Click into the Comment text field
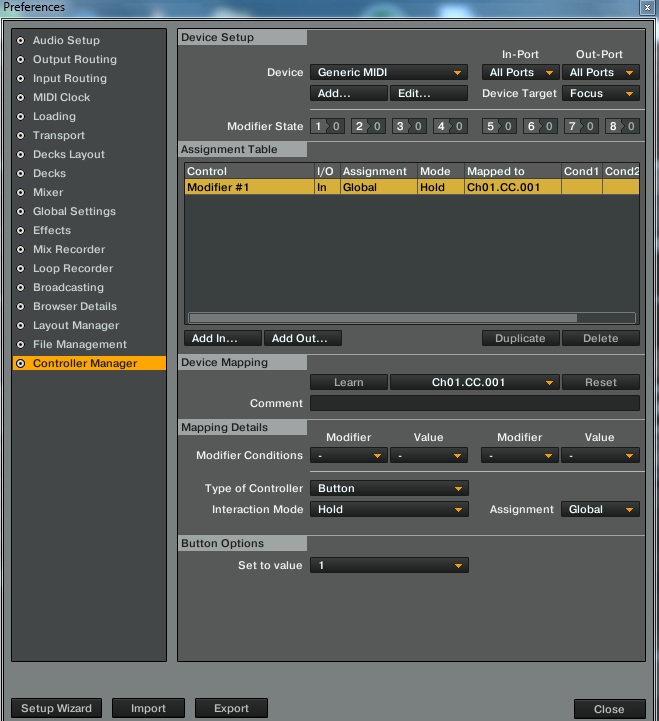Screen dimensions: 659x721 point(475,403)
